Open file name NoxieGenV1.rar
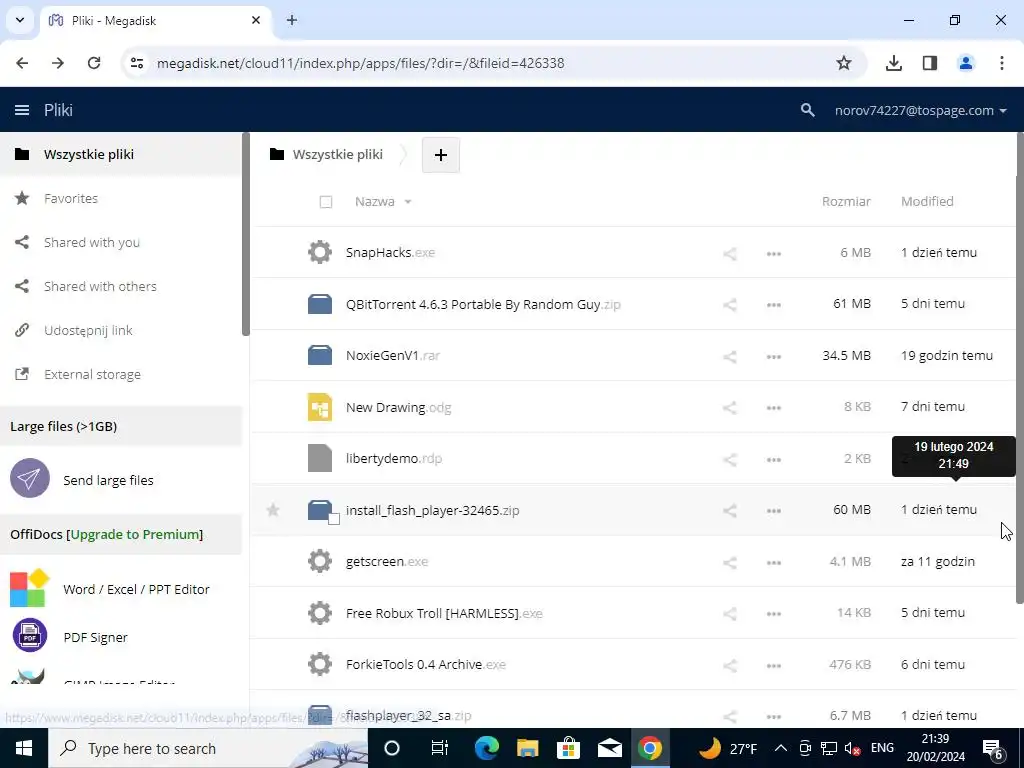Screen dimensions: 1024x768 [x=392, y=355]
